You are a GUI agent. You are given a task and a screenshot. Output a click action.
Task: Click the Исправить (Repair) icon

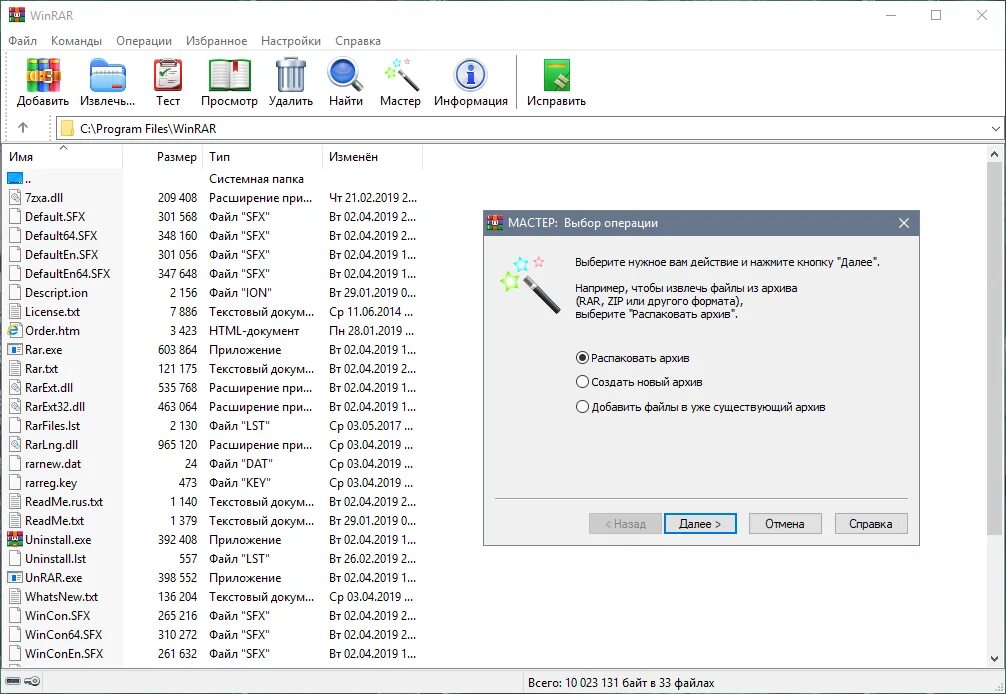pyautogui.click(x=556, y=76)
